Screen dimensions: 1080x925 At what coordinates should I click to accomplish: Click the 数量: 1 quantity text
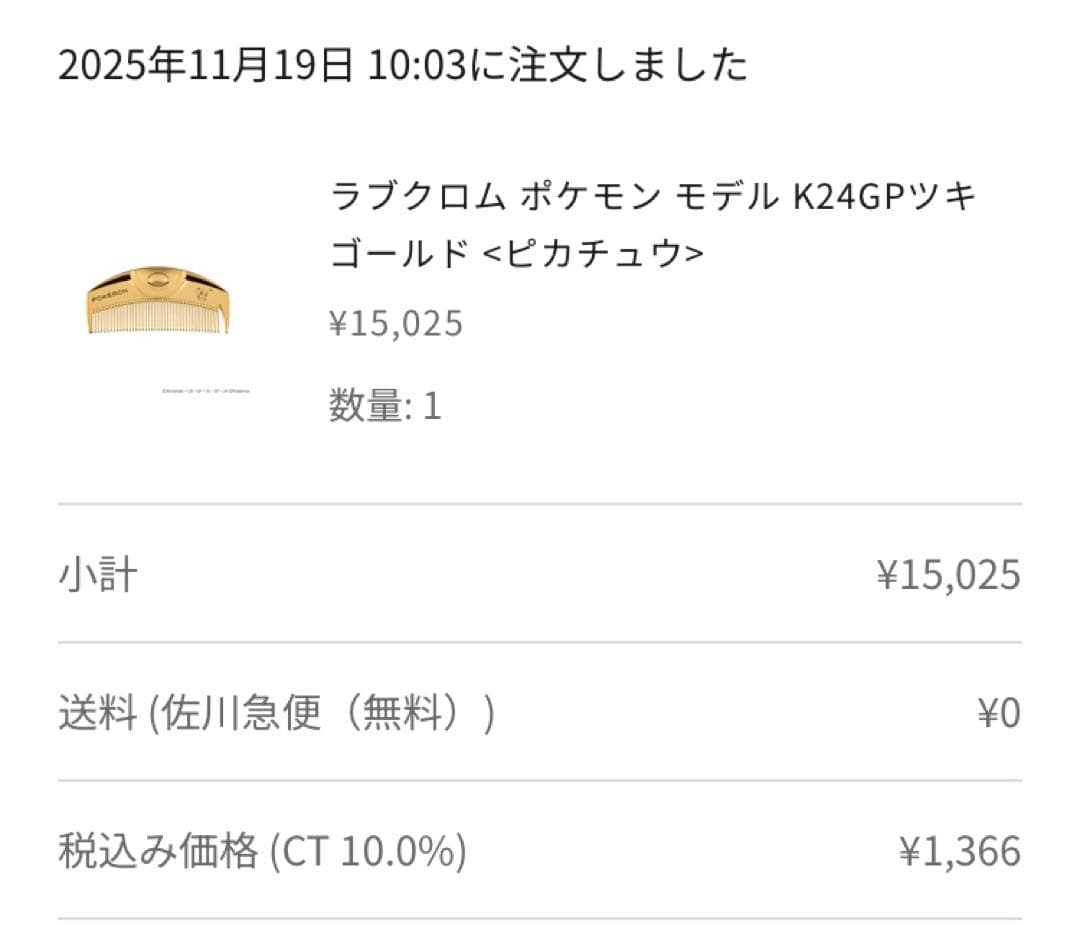click(385, 406)
